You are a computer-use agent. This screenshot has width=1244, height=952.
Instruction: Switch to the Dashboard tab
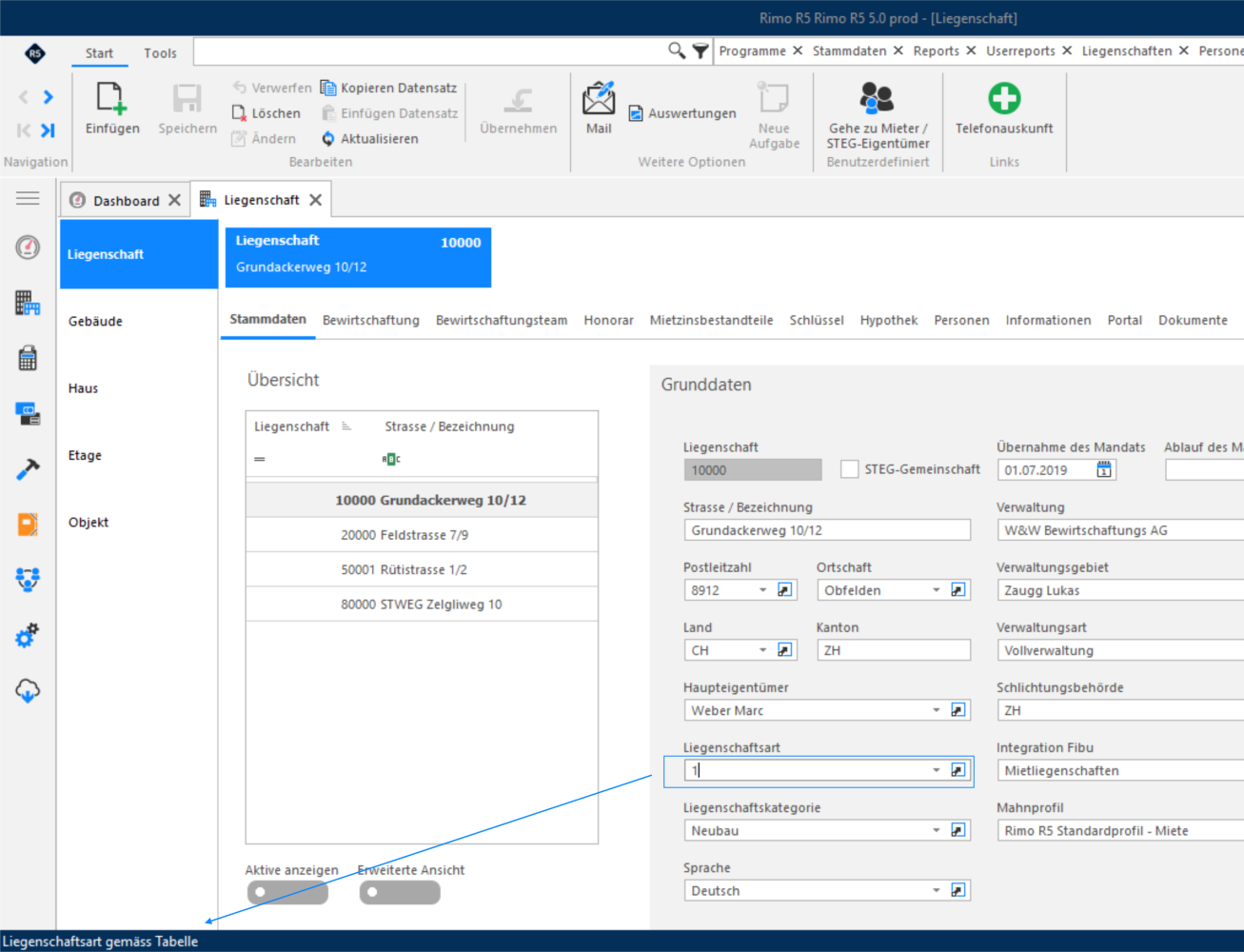pyautogui.click(x=126, y=200)
